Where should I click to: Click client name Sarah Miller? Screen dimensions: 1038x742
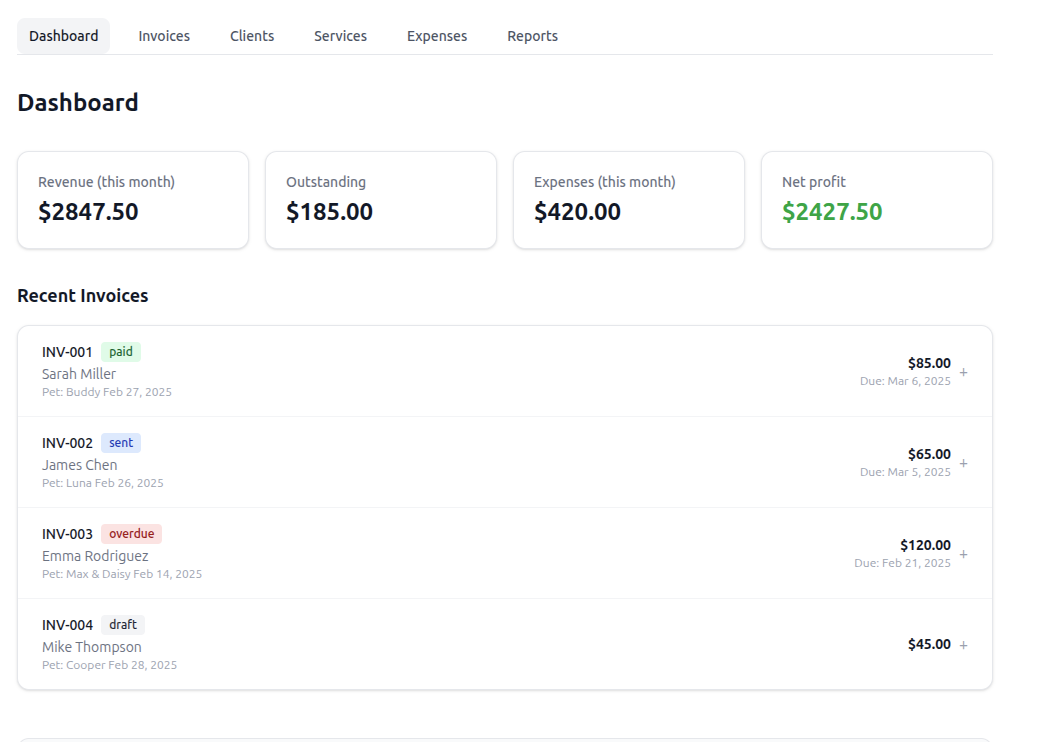point(79,374)
